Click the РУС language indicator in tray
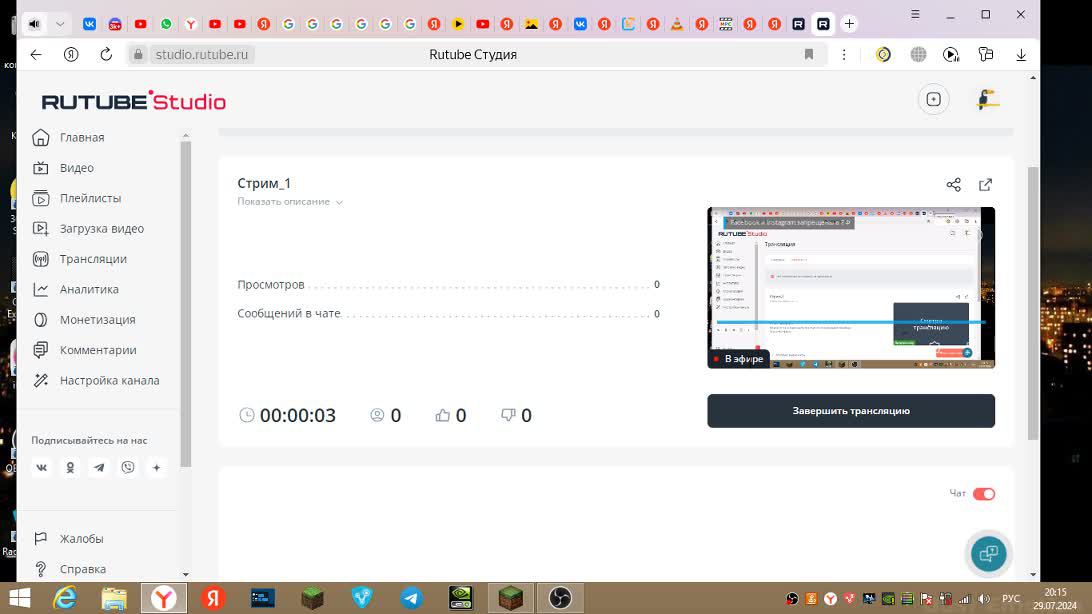 1011,599
